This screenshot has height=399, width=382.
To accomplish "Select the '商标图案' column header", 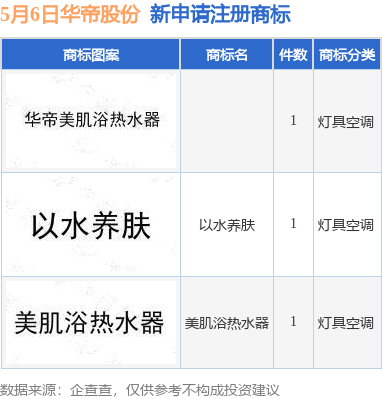I will pos(91,54).
